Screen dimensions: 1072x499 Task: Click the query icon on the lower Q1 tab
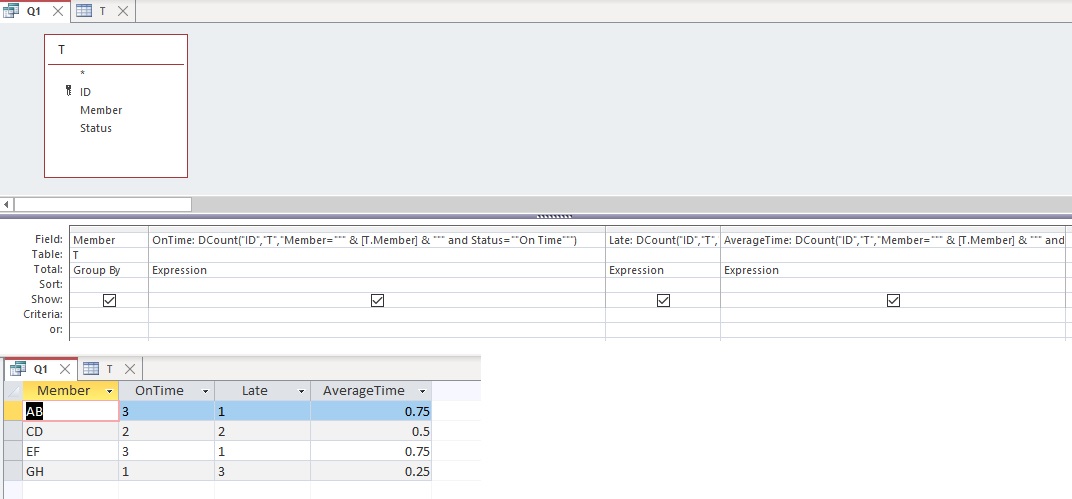18,369
